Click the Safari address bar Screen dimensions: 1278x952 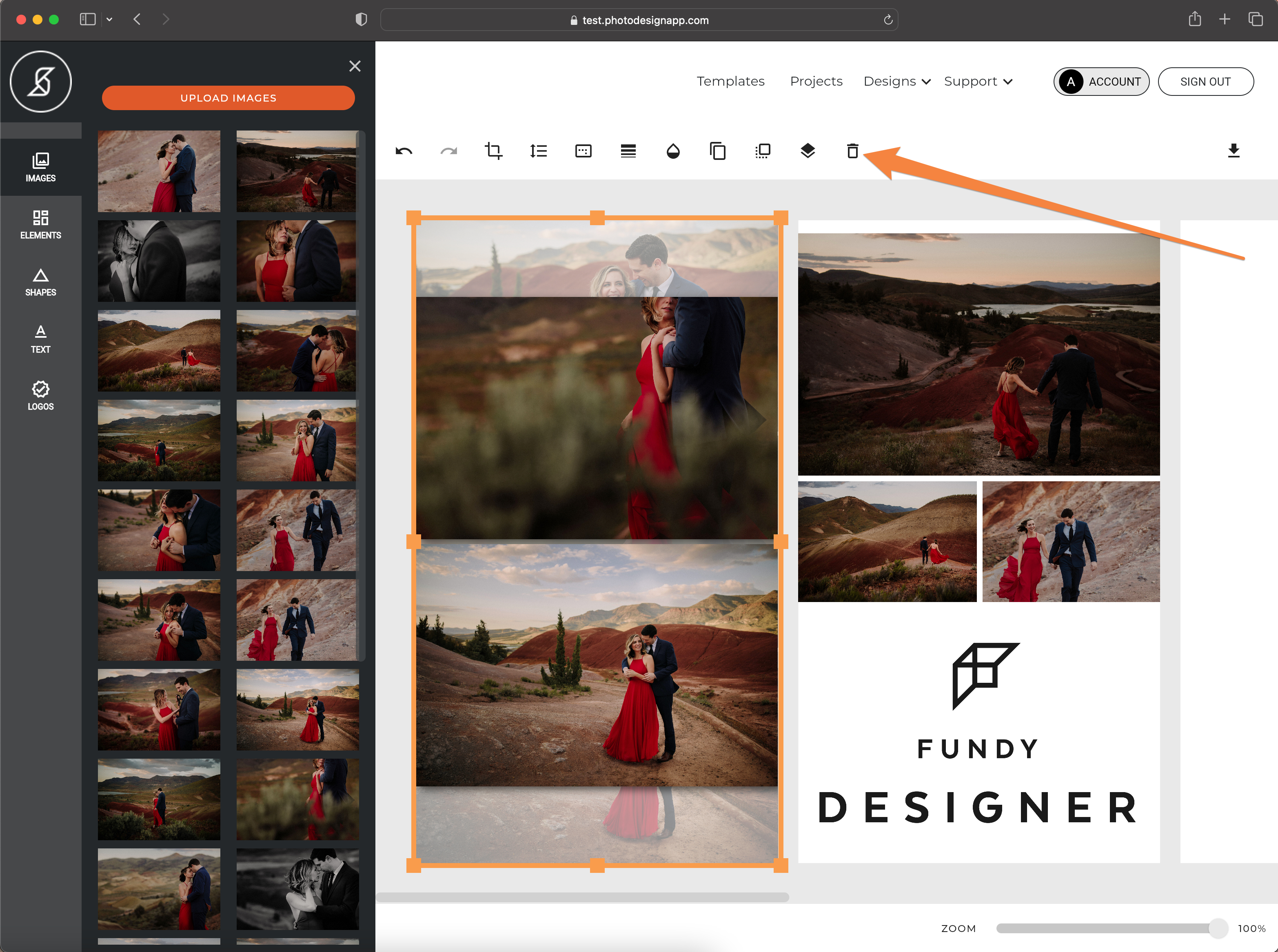pos(639,20)
